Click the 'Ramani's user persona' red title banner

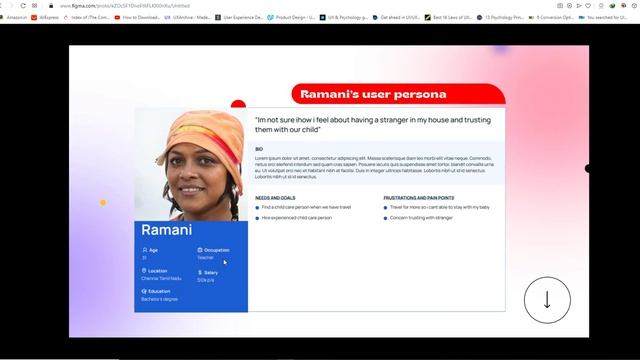398,94
